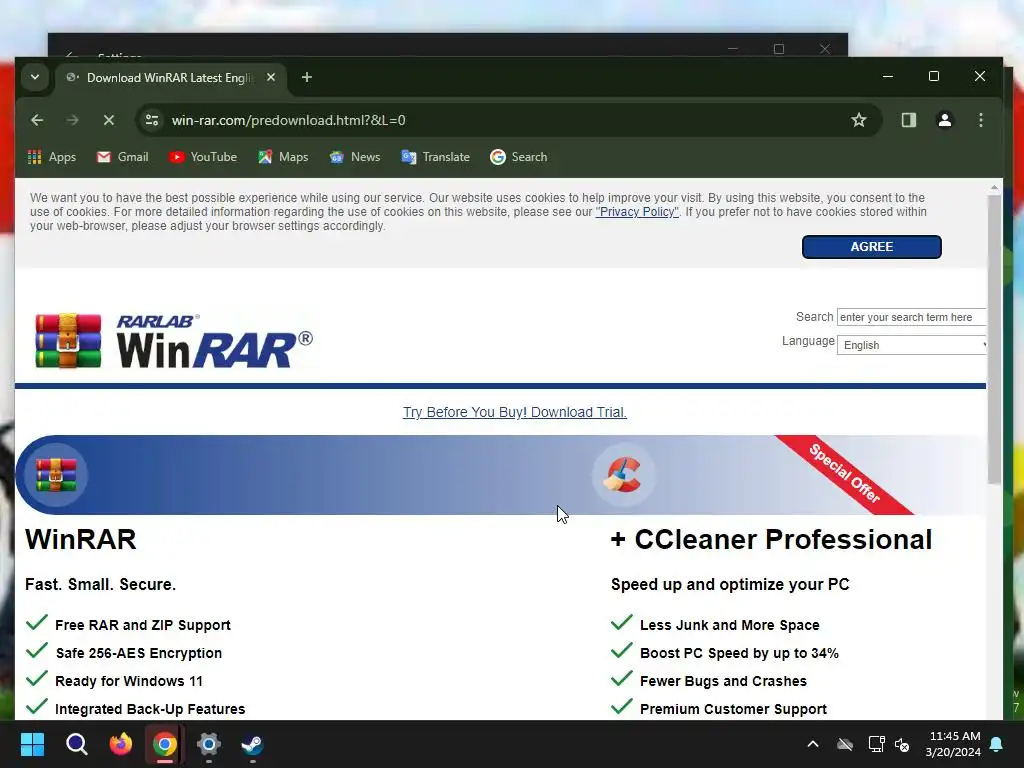Click the WinRAR heading
The image size is (1024, 768).
pyautogui.click(x=81, y=539)
